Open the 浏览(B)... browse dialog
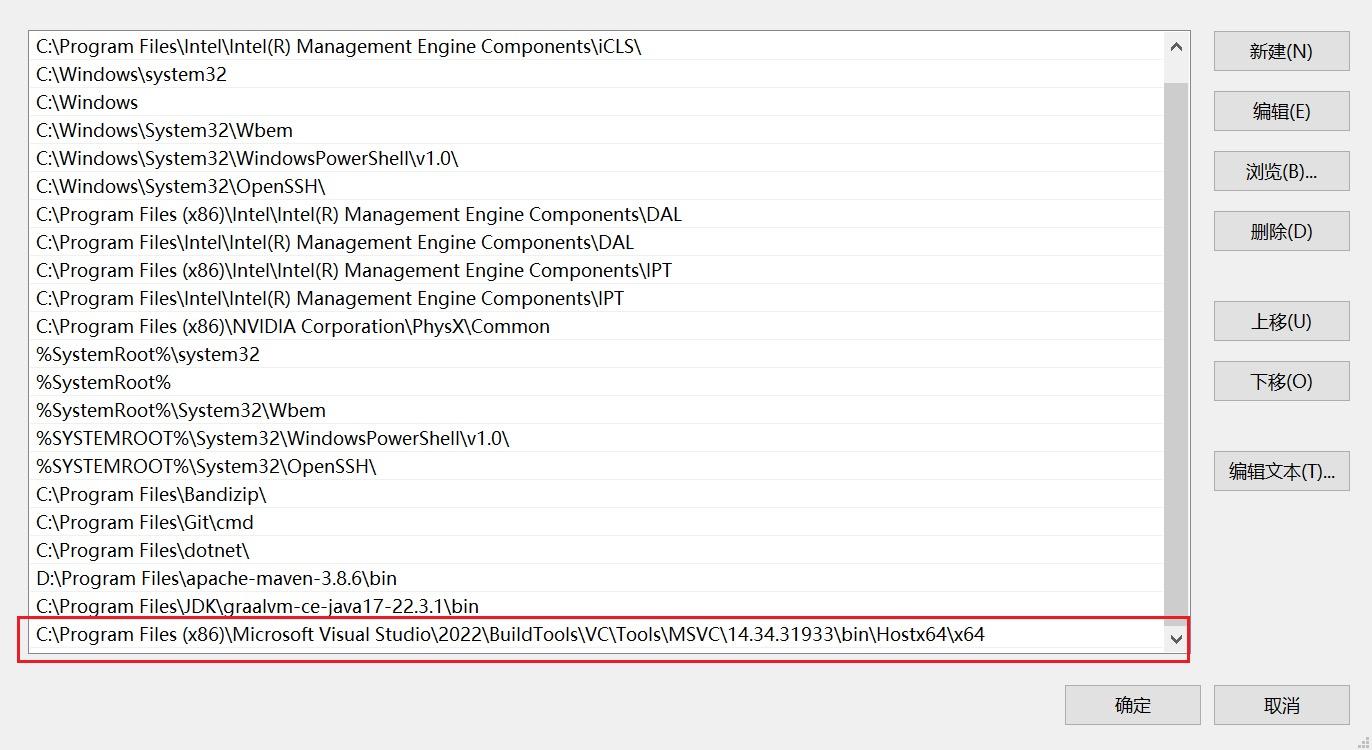Screen dimensions: 1372x750 pyautogui.click(x=1281, y=171)
